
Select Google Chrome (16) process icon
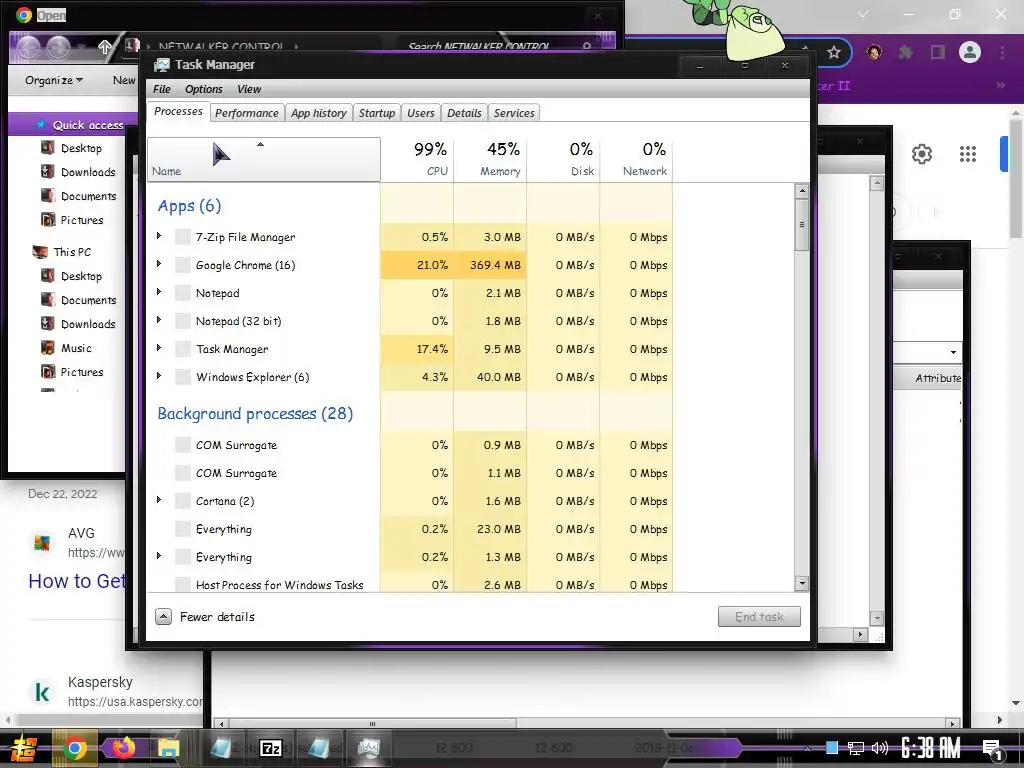coord(183,264)
